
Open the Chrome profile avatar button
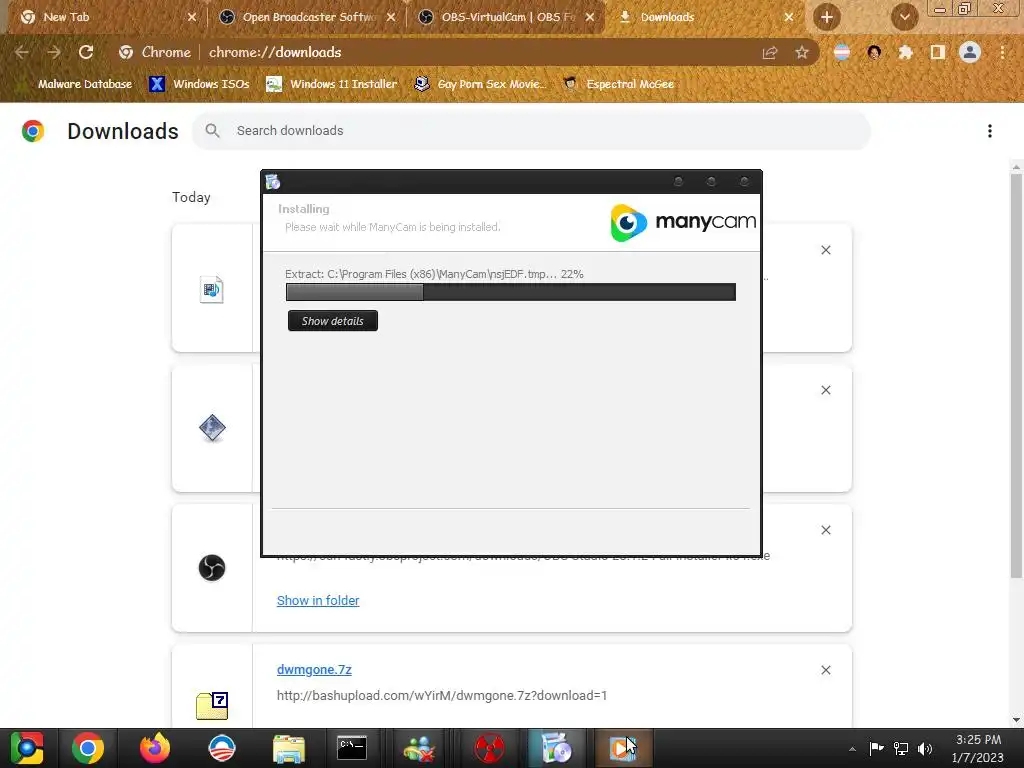pos(970,52)
